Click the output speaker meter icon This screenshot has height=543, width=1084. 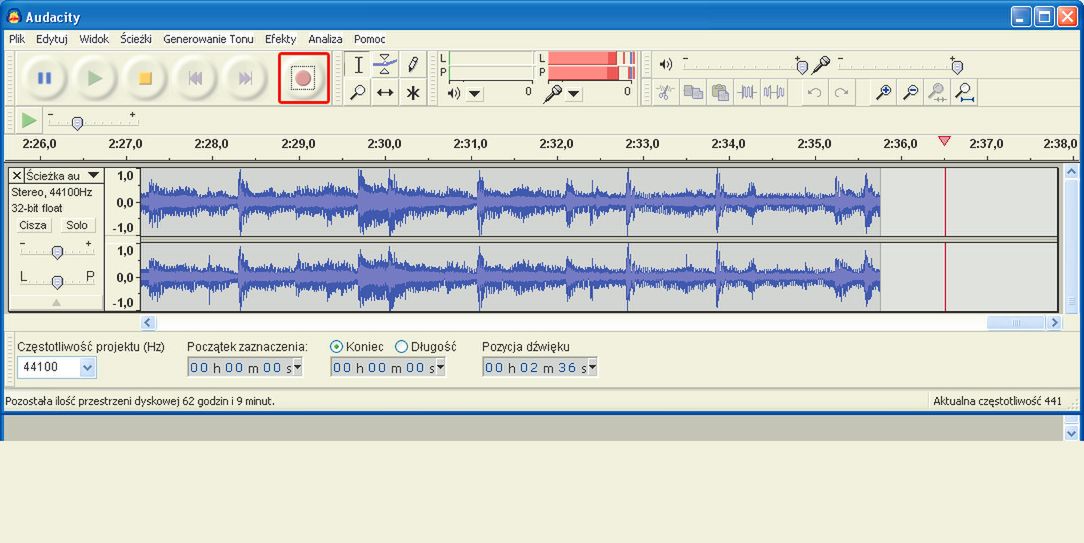coord(454,93)
